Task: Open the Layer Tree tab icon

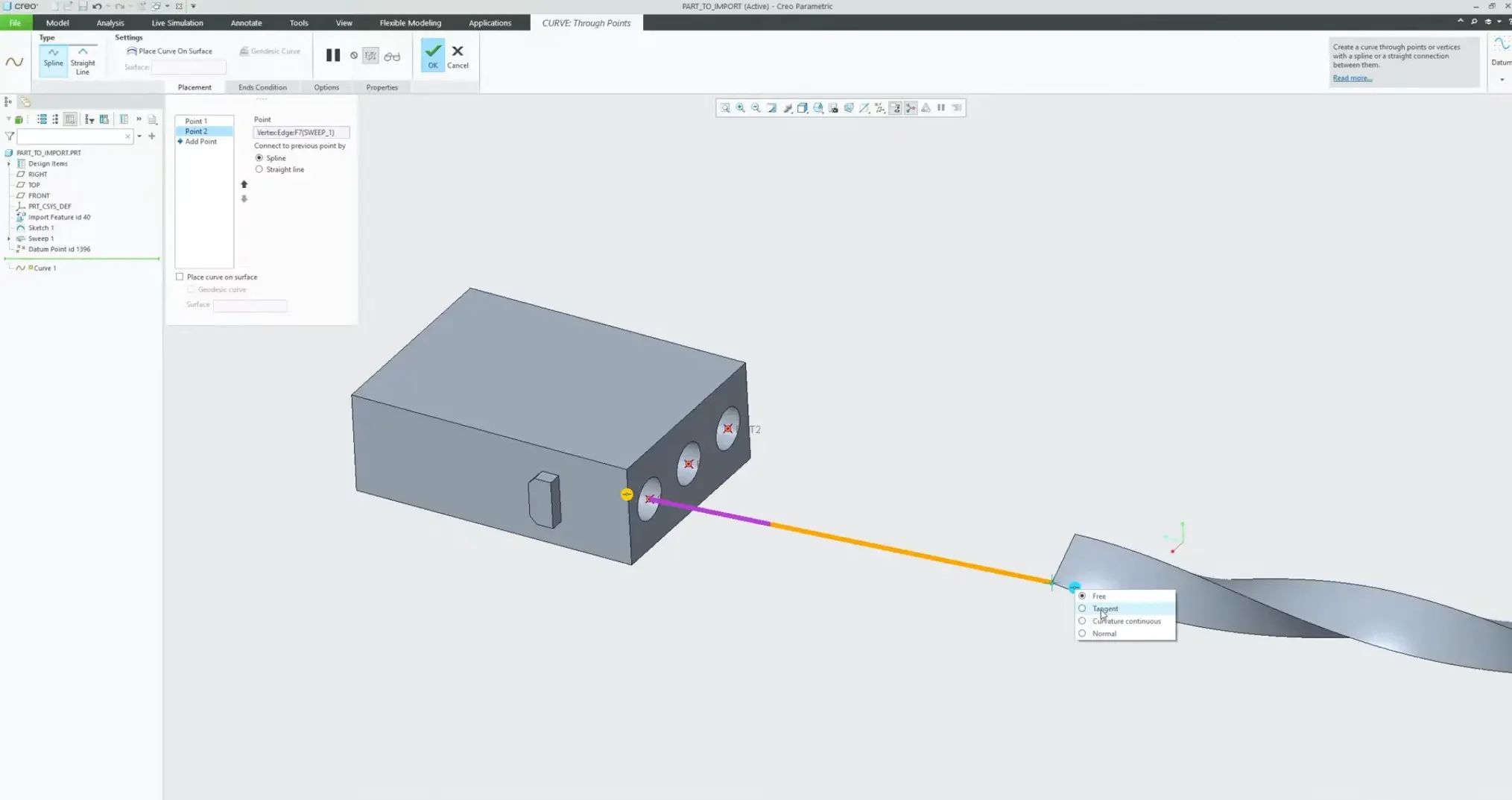Action: click(25, 101)
